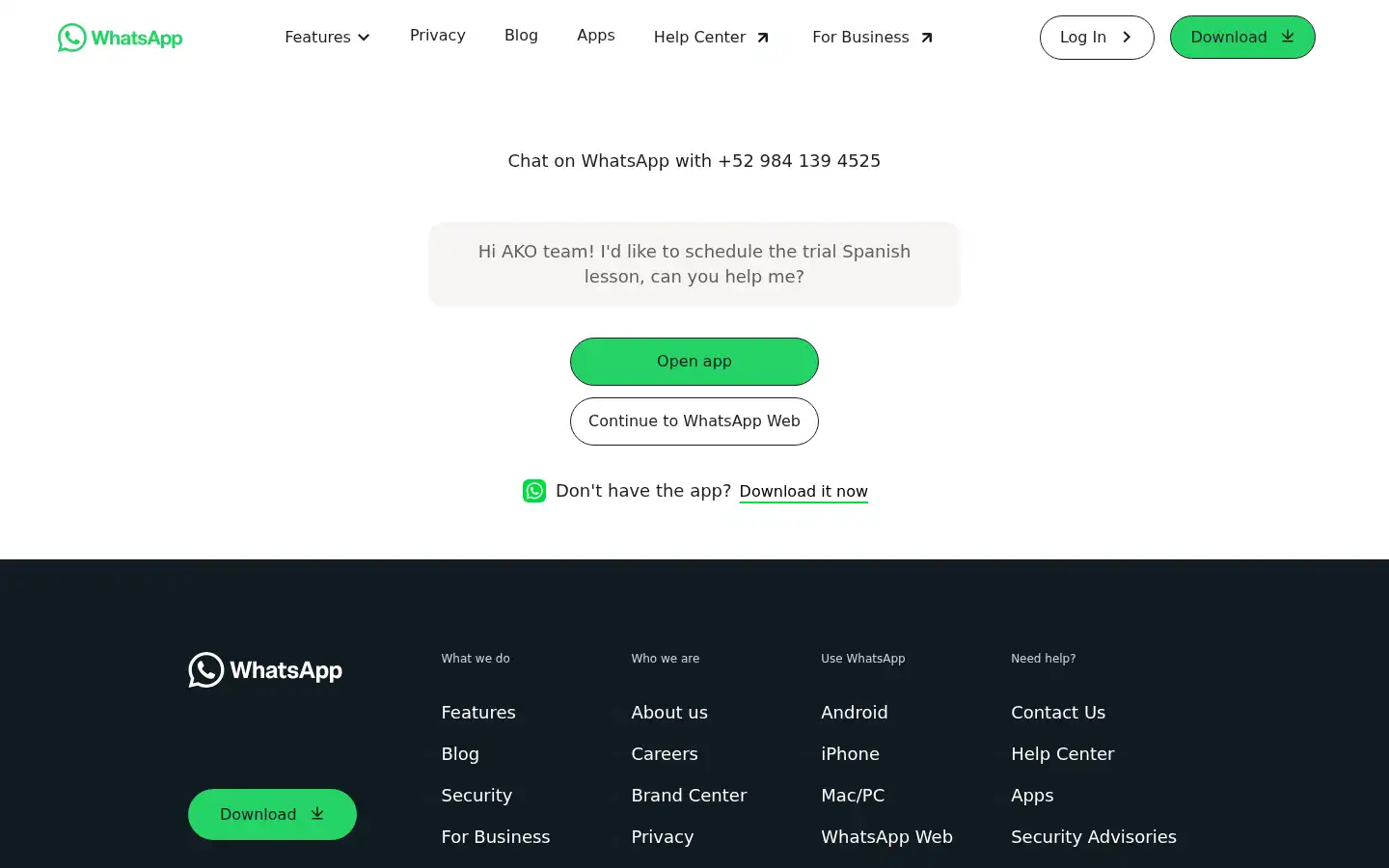
Task: Open the For Business link in the header
Action: point(873,38)
